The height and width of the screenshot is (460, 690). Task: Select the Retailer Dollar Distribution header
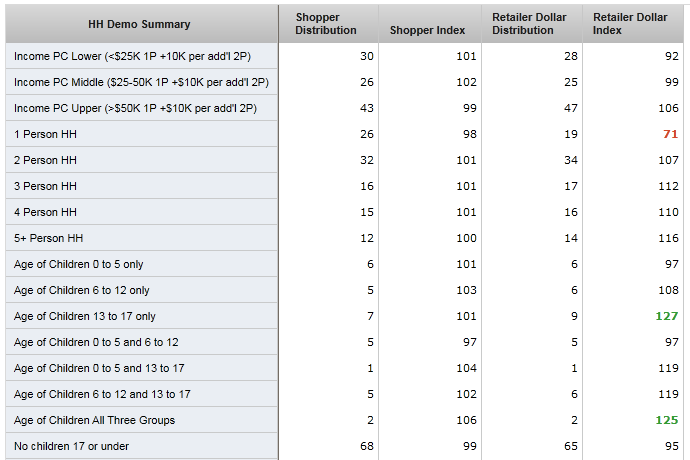tap(529, 24)
